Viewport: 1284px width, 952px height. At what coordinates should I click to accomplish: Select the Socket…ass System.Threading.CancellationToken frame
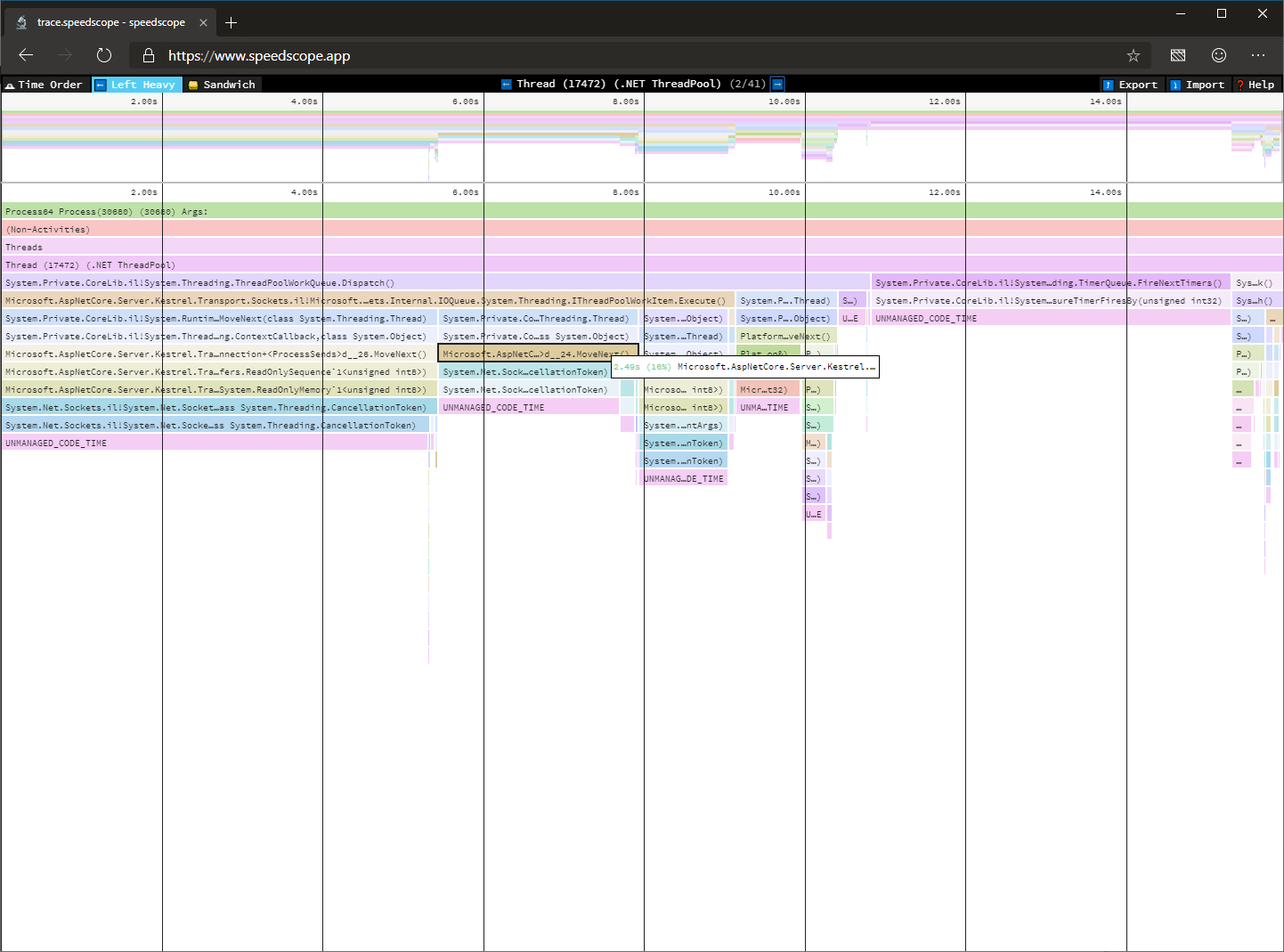pos(219,407)
